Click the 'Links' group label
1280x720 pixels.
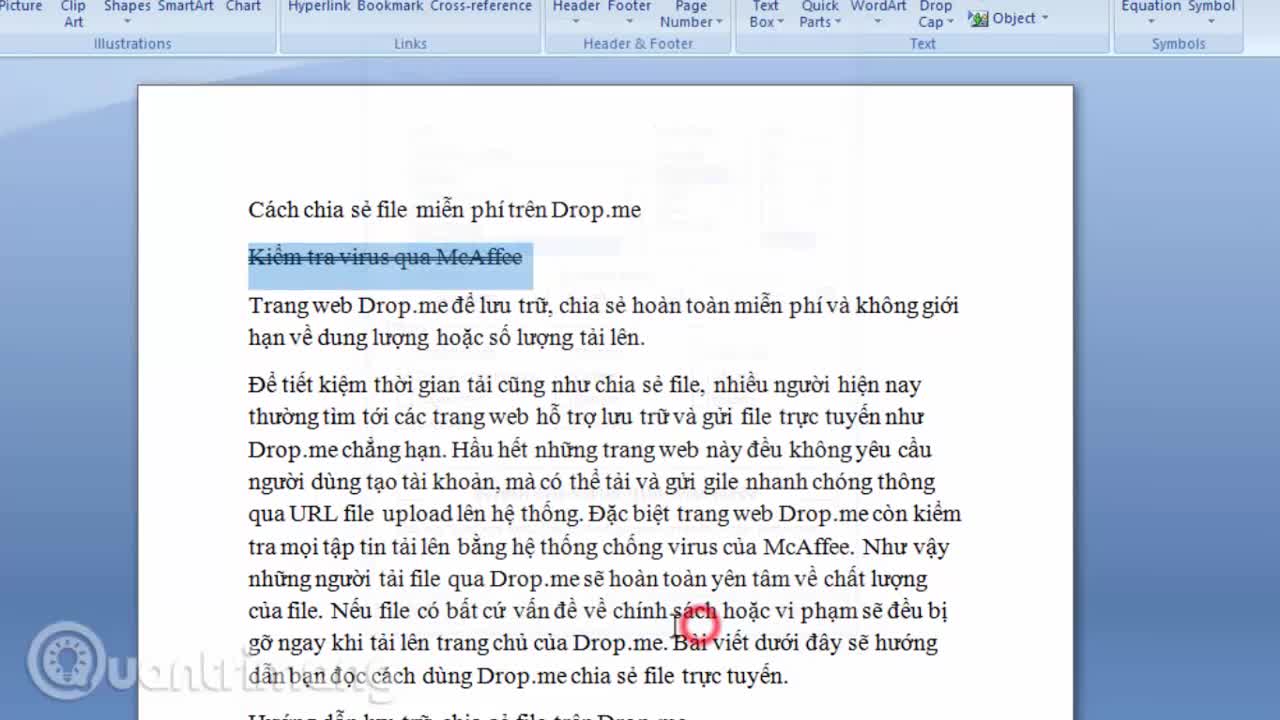point(410,44)
